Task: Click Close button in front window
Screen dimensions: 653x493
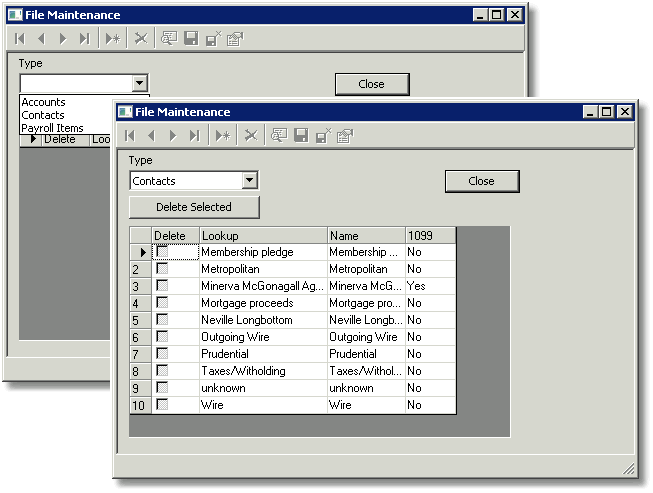Action: (x=482, y=181)
